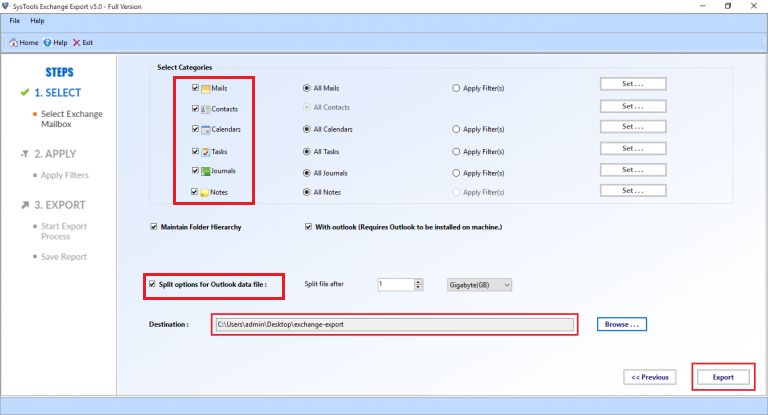Viewport: 768px width, 415px height.
Task: Toggle Split options for Outlook data file
Action: pyautogui.click(x=152, y=284)
